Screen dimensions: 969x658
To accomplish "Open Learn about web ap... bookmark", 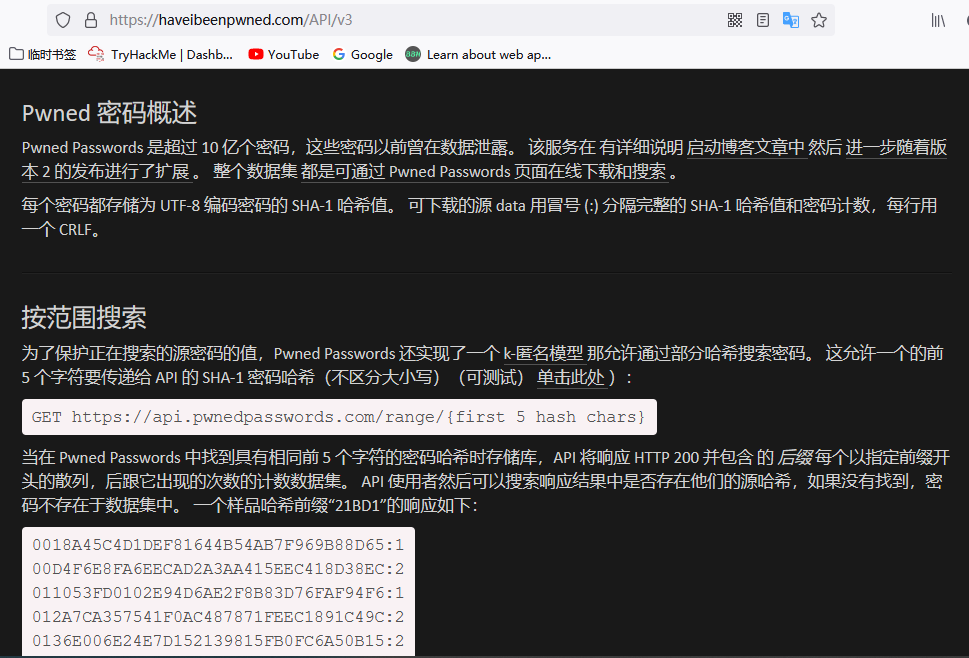I will [478, 54].
